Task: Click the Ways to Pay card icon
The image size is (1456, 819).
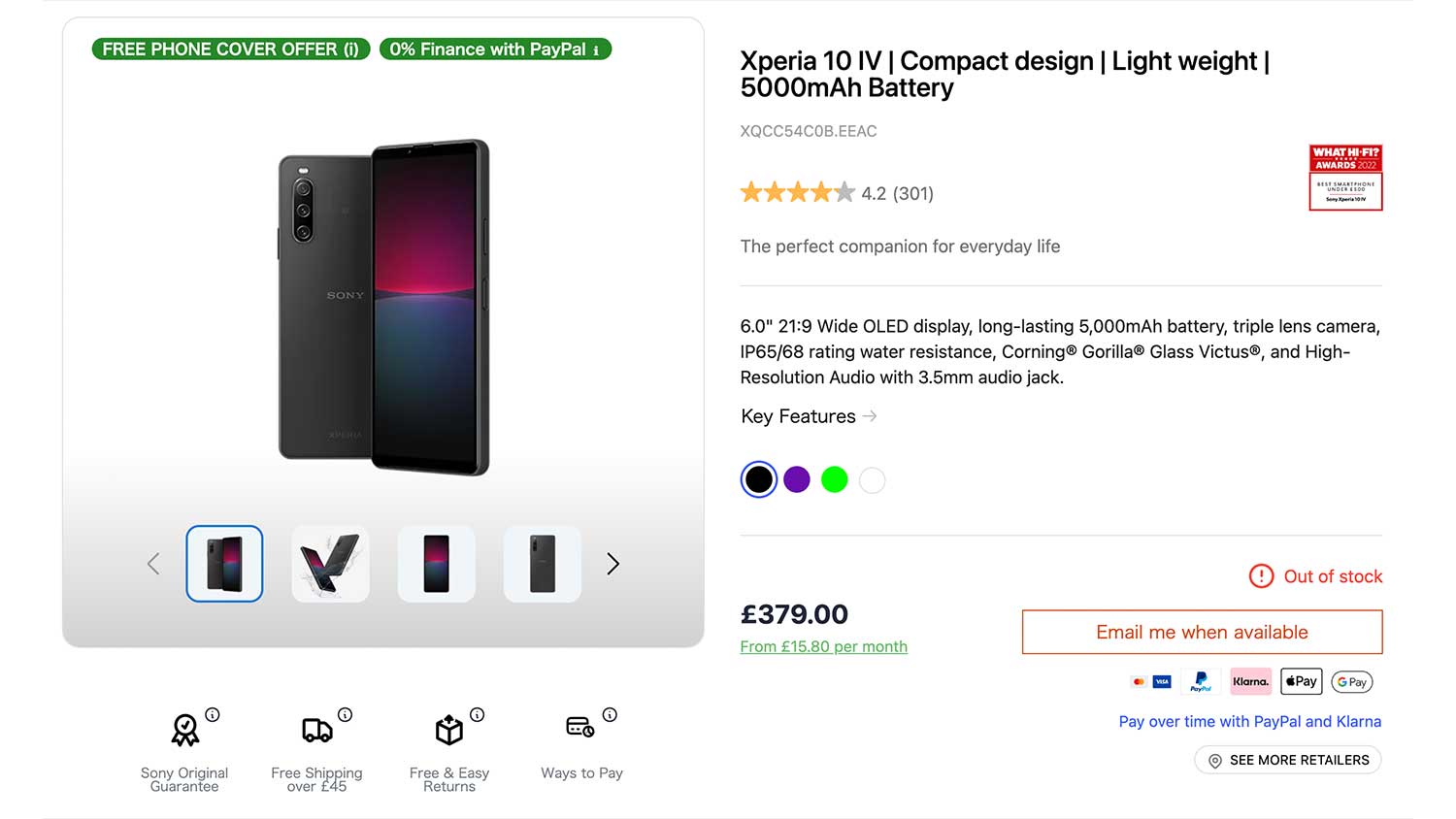Action: pyautogui.click(x=580, y=727)
